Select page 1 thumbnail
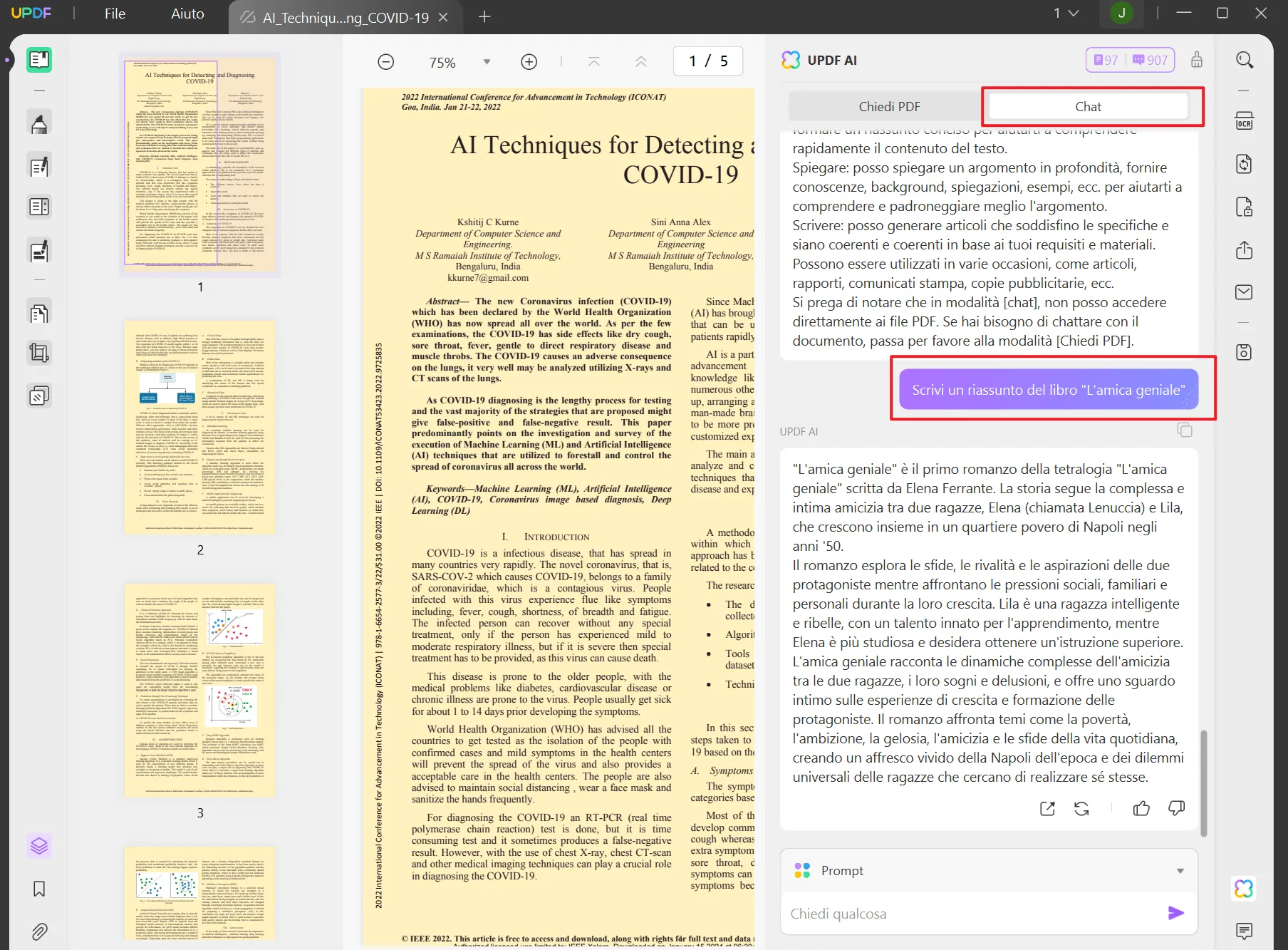Image resolution: width=1288 pixels, height=950 pixels. tap(200, 164)
